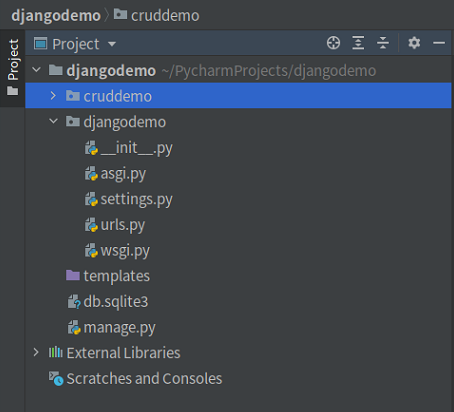Click the Select Opened File crosshair icon
Image resolution: width=454 pixels, height=412 pixels.
click(x=333, y=43)
